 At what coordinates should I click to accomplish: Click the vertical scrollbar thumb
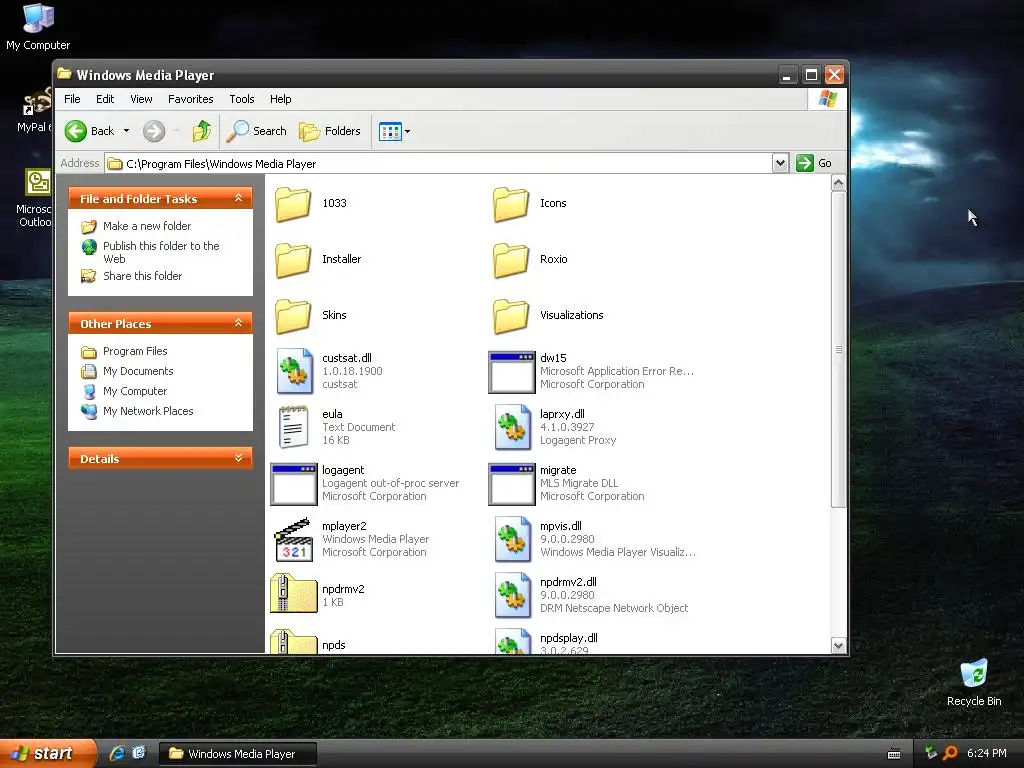pyautogui.click(x=839, y=349)
